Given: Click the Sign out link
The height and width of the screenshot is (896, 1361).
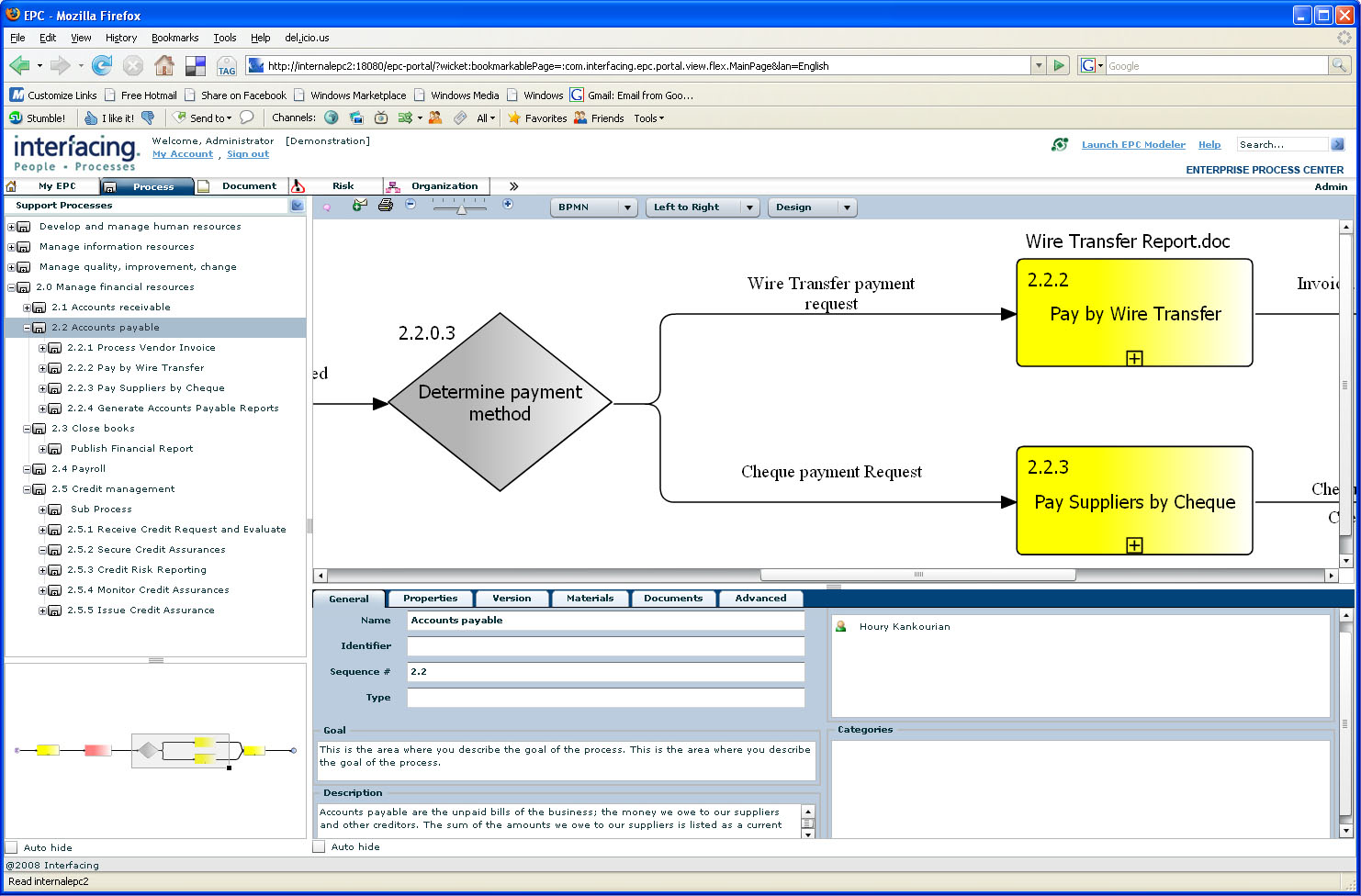Looking at the screenshot, I should [x=248, y=154].
